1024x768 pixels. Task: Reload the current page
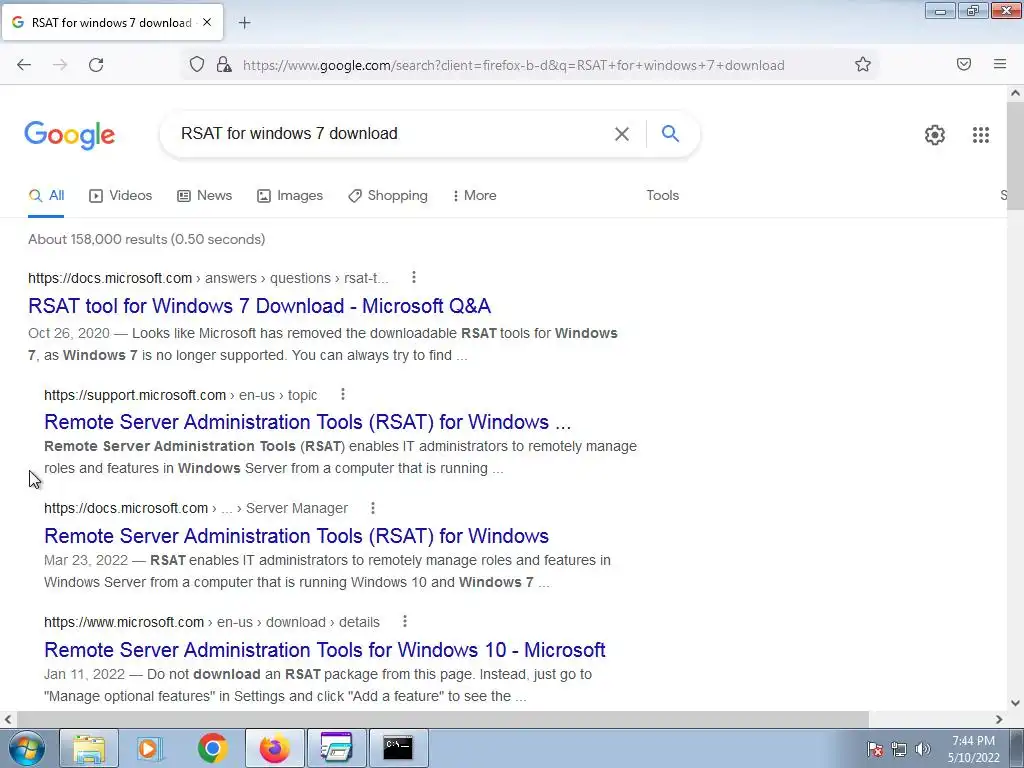click(96, 65)
